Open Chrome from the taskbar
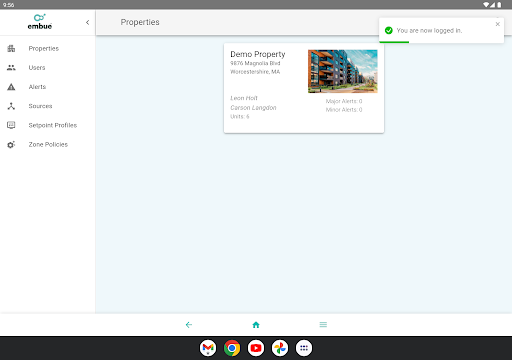This screenshot has height=360, width=512. coord(232,348)
